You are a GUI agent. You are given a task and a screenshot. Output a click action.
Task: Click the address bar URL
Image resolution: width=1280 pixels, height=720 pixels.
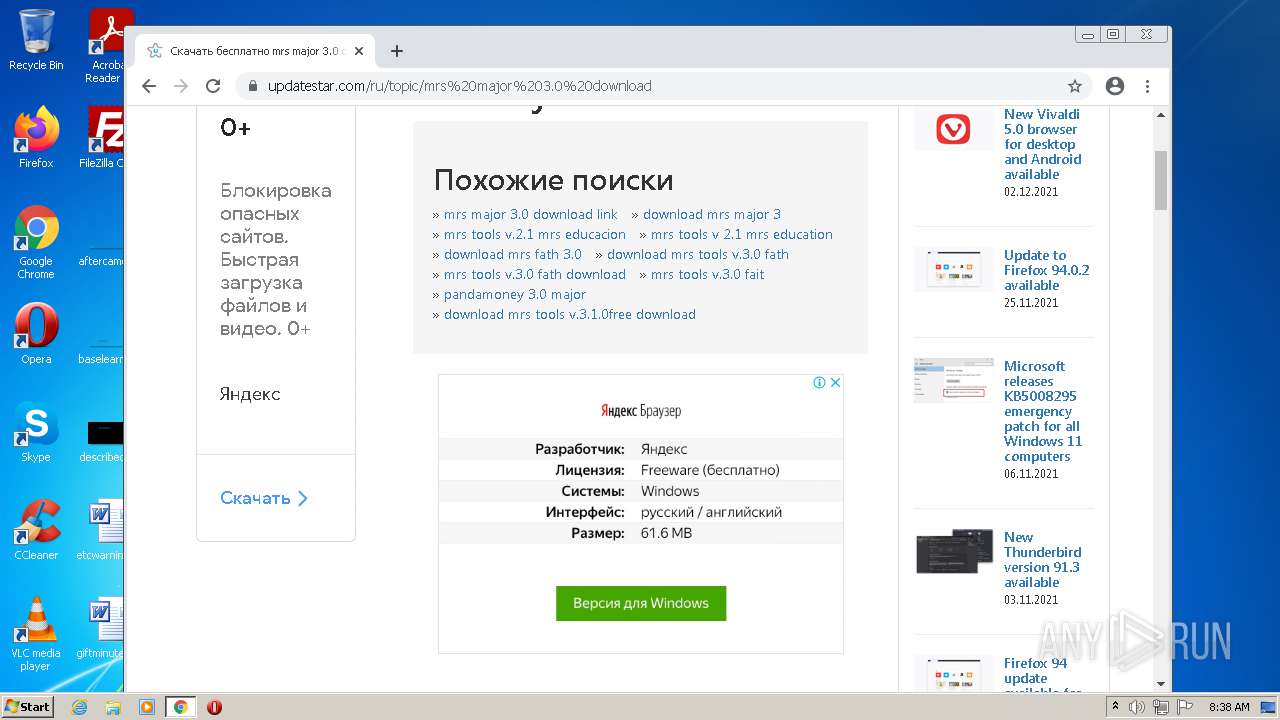[459, 86]
